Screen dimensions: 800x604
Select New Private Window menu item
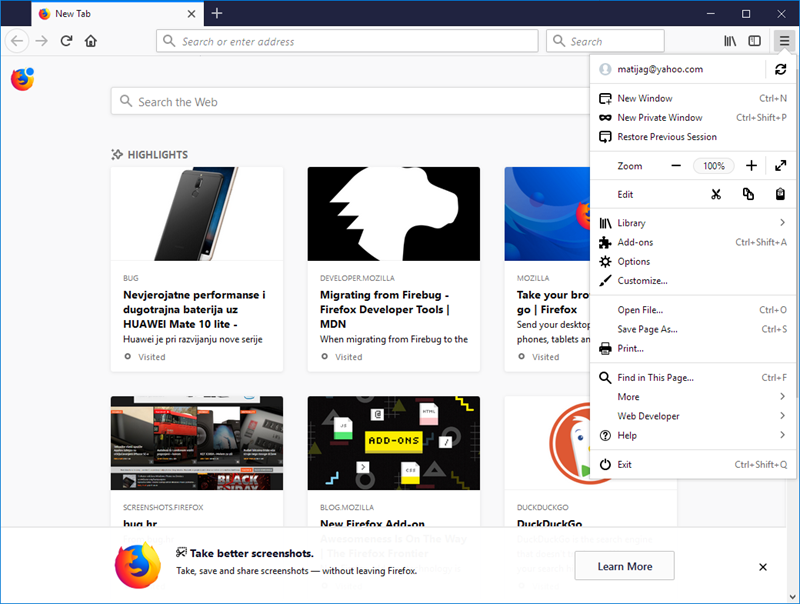[660, 118]
